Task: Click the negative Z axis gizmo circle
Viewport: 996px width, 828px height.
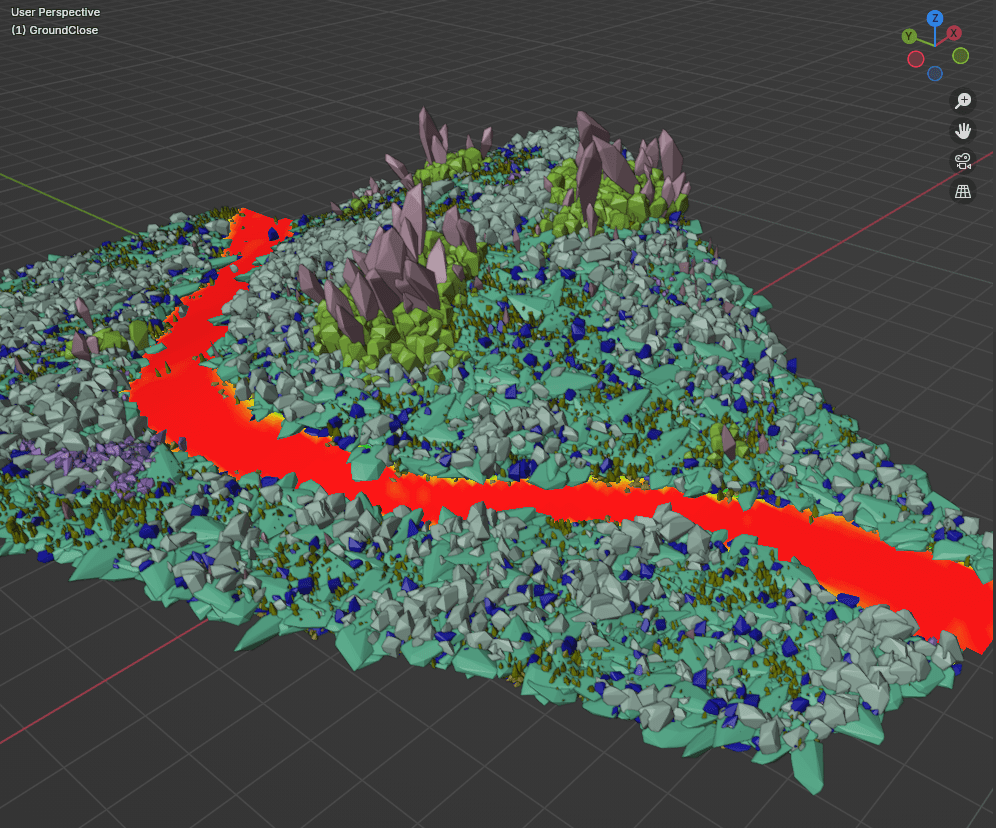Action: [935, 73]
